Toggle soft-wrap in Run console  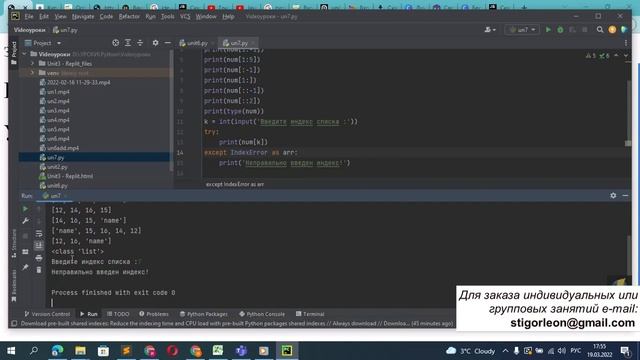tap(39, 233)
